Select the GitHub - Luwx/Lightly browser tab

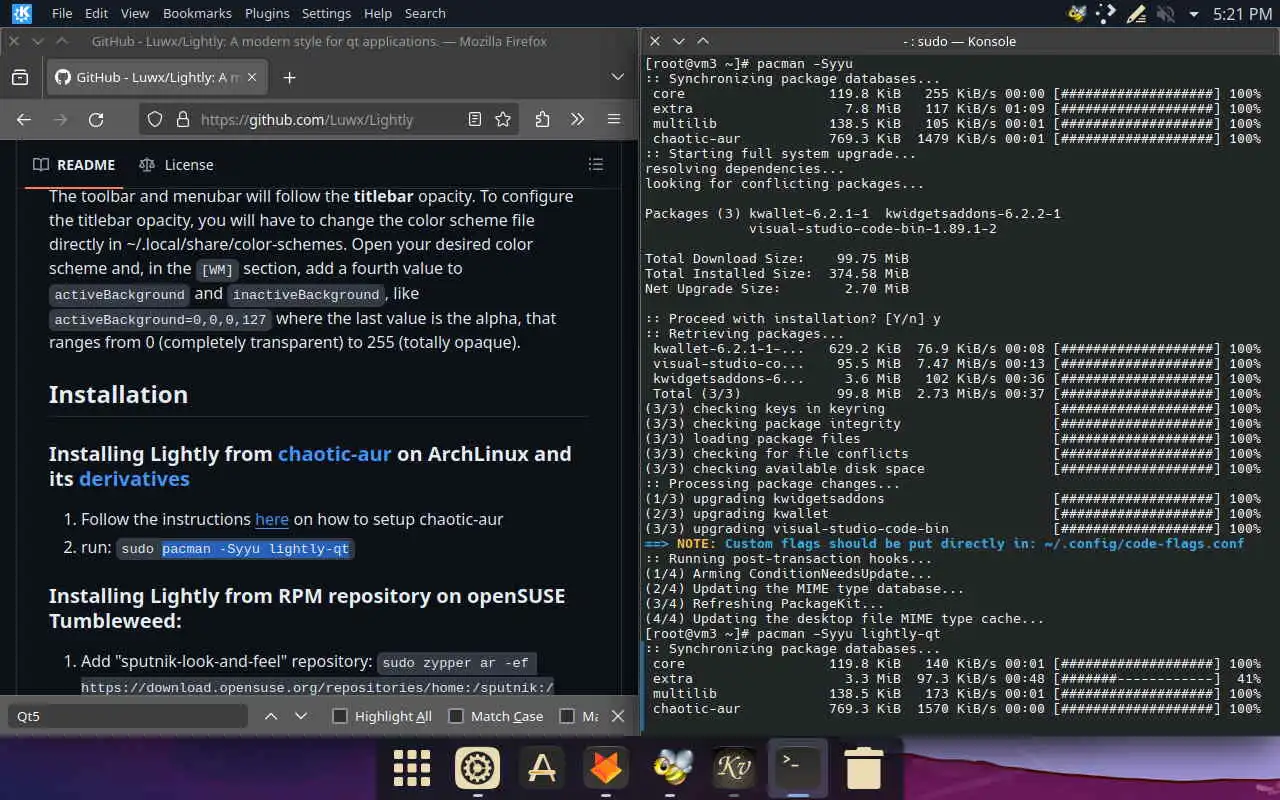point(157,77)
